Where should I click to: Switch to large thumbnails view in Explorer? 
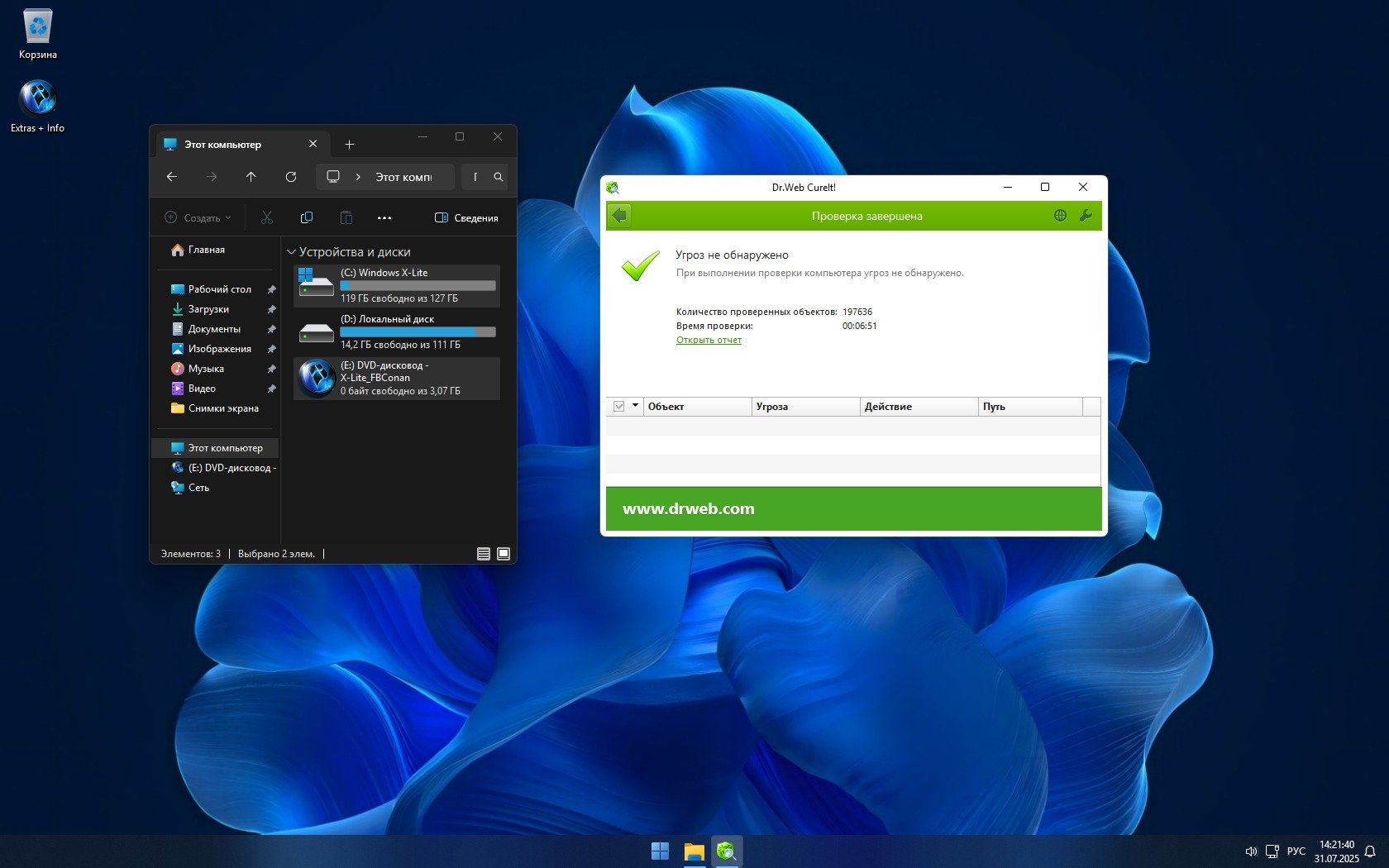pyautogui.click(x=504, y=554)
